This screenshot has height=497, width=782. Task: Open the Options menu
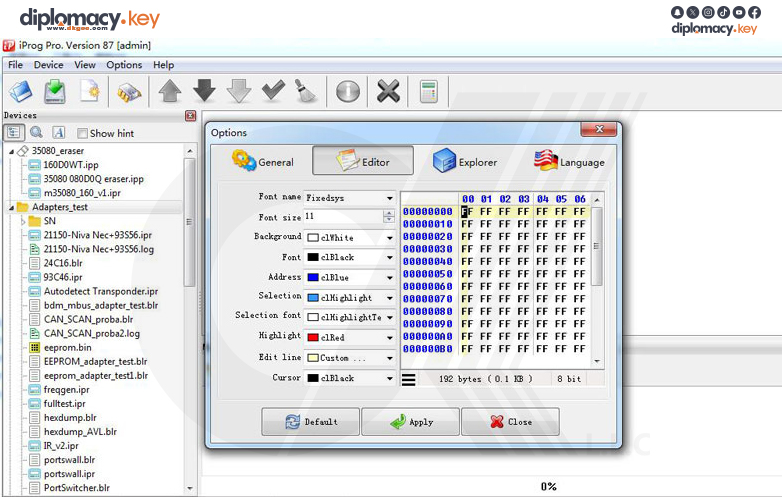[124, 65]
